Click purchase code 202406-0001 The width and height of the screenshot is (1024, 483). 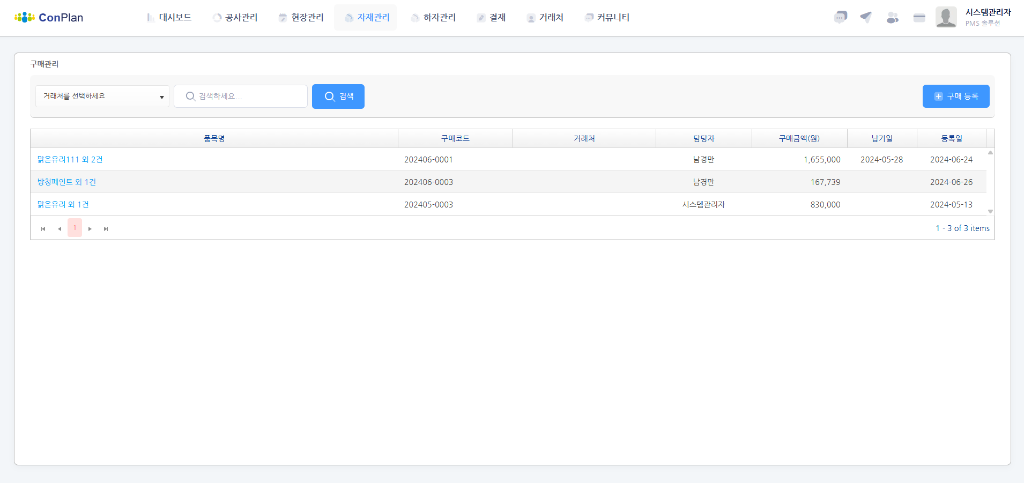[x=428, y=159]
